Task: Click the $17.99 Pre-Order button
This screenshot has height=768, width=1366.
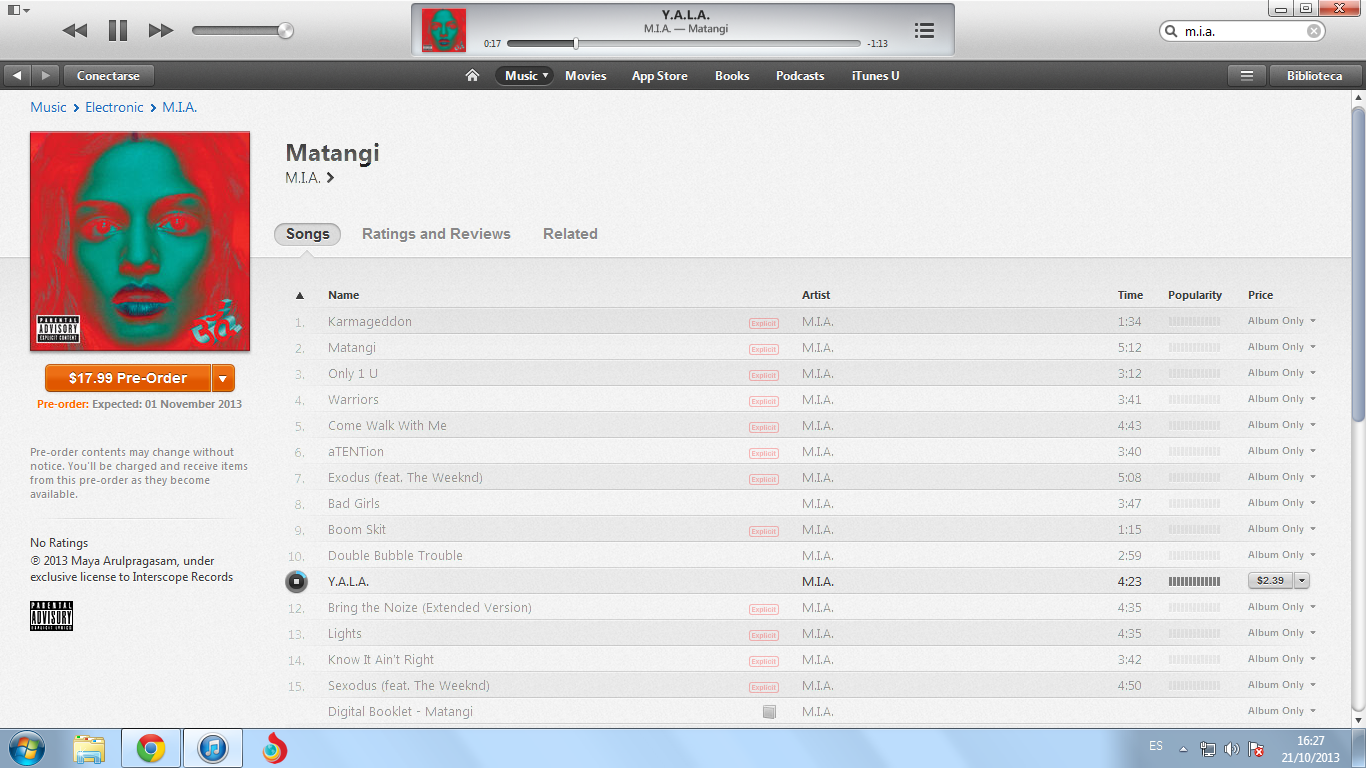Action: (x=128, y=378)
